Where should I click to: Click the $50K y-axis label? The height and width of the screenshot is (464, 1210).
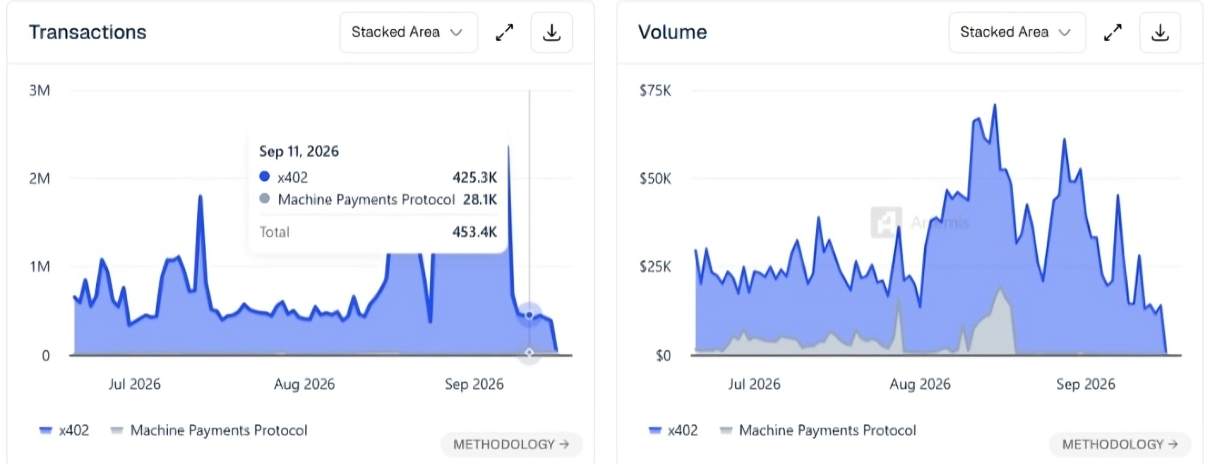(654, 178)
